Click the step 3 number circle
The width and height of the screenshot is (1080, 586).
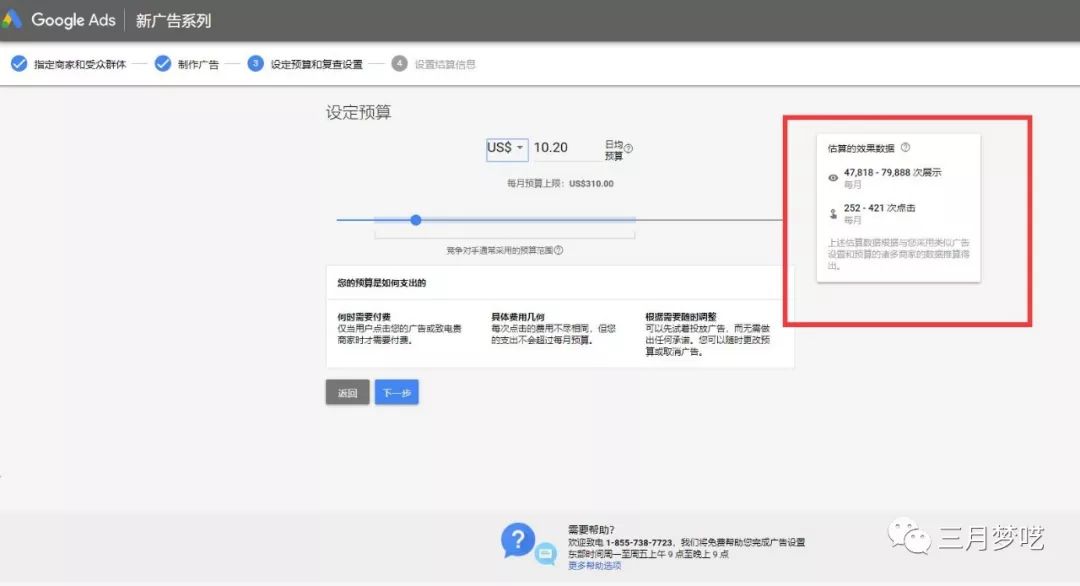[256, 64]
